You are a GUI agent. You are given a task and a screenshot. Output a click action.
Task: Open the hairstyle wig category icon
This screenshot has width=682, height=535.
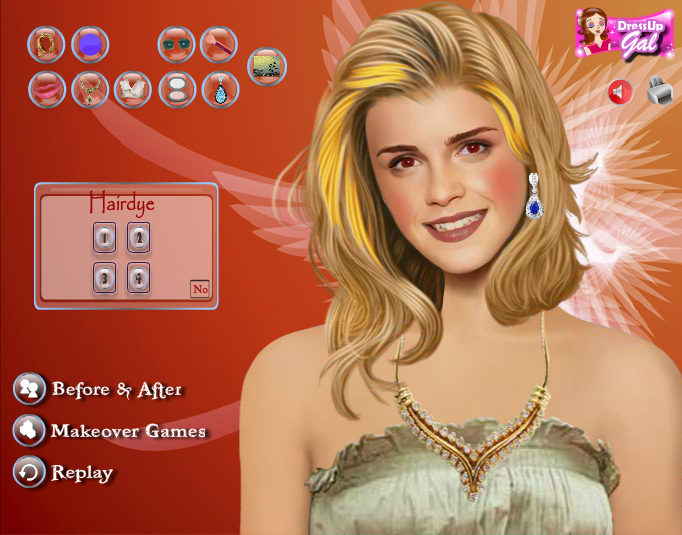(46, 44)
